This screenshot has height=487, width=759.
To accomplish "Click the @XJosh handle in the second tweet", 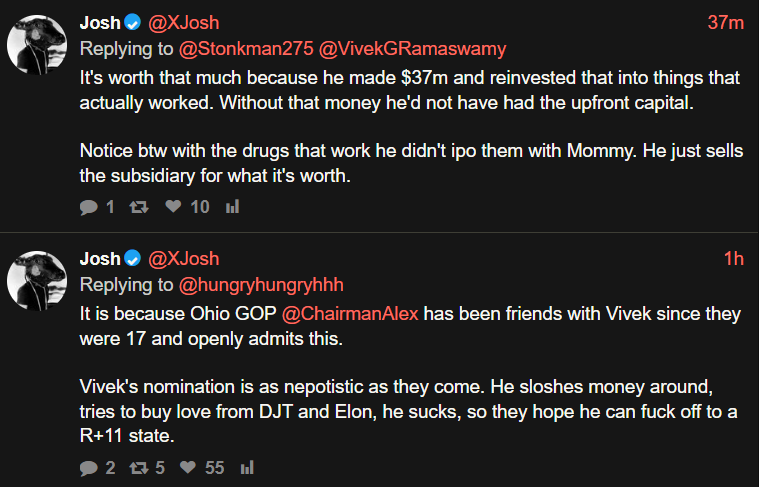I will tap(183, 259).
